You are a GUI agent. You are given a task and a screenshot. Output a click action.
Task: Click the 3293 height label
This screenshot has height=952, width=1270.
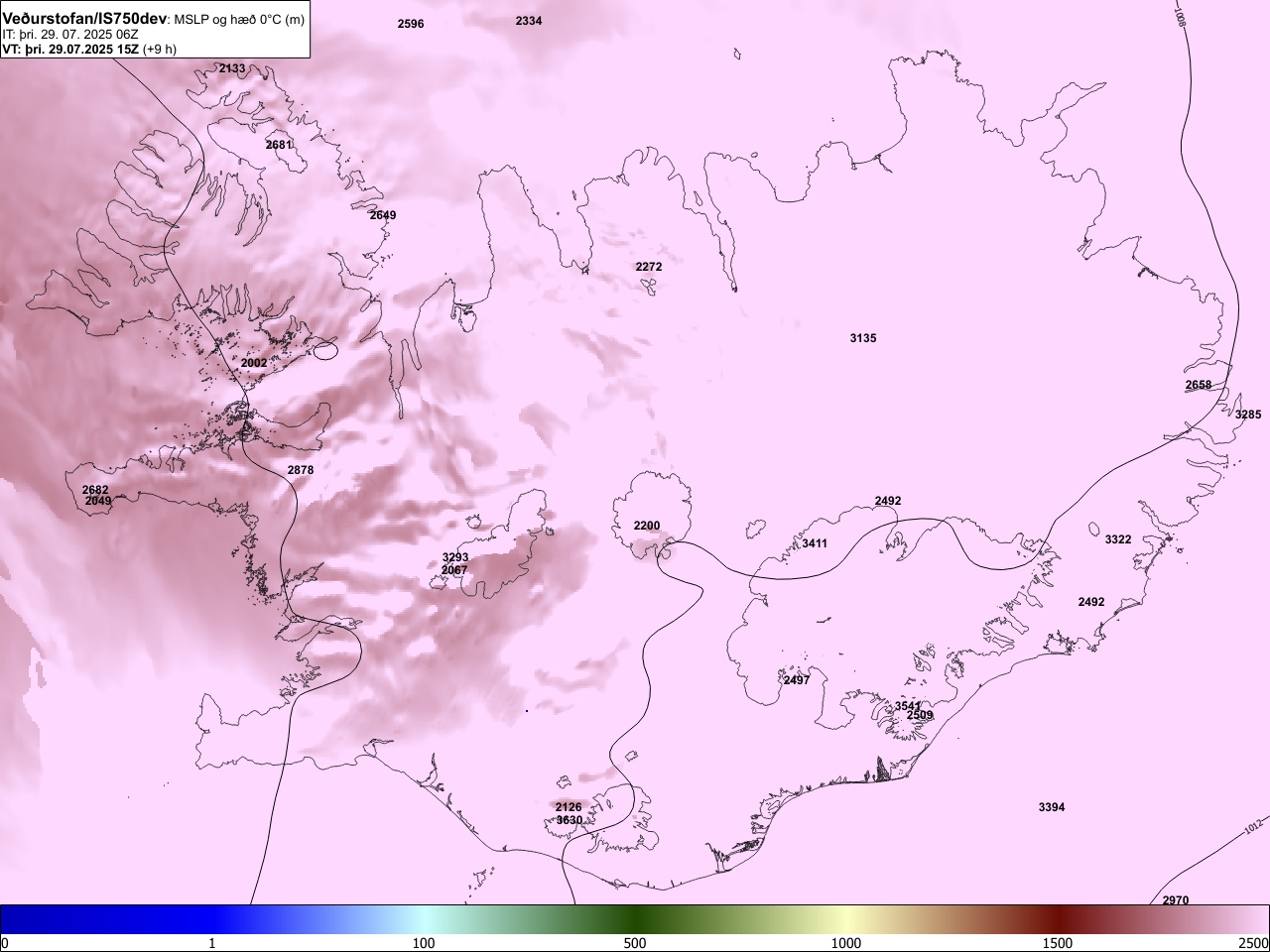tap(455, 558)
